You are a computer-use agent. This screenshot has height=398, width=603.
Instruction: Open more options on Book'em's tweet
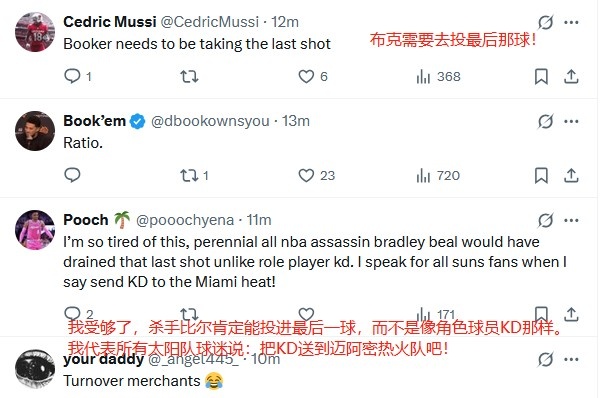point(571,122)
